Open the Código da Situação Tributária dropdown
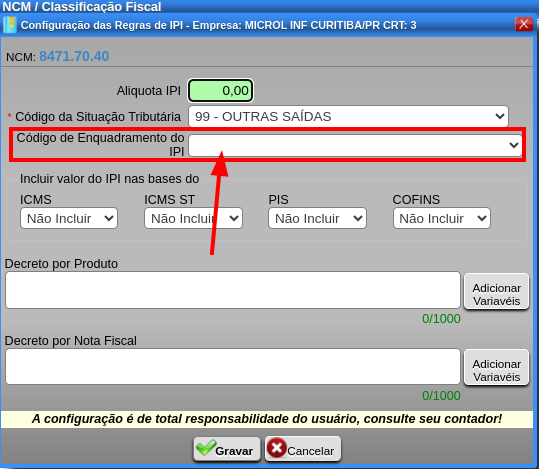The height and width of the screenshot is (469, 539). point(348,116)
